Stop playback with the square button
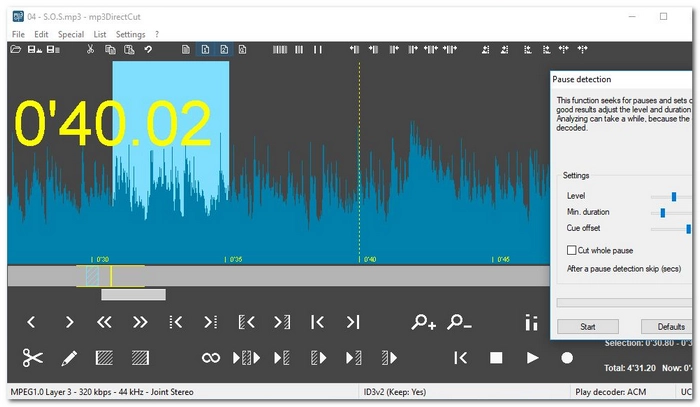The height and width of the screenshot is (407, 700). click(x=496, y=358)
